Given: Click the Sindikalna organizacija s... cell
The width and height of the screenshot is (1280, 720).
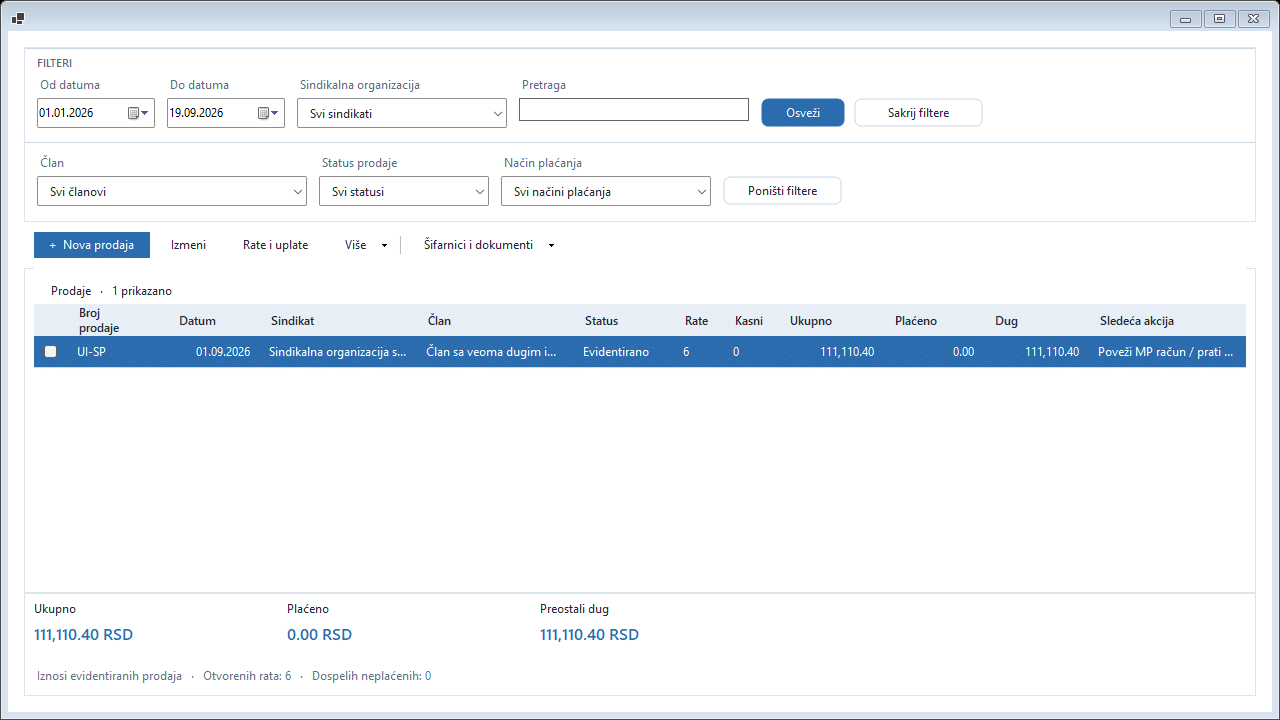Looking at the screenshot, I should coord(338,352).
